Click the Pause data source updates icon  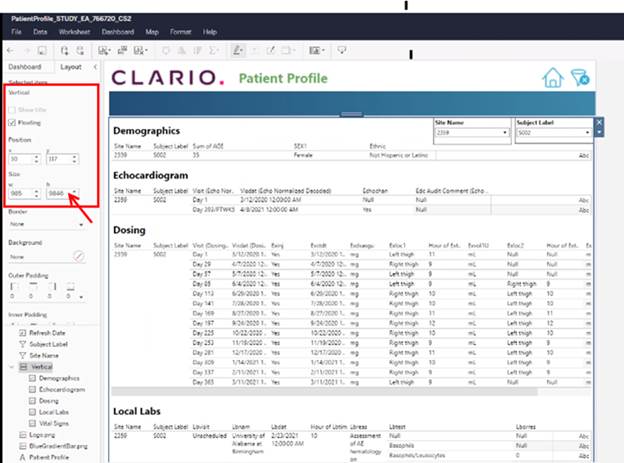[x=80, y=51]
